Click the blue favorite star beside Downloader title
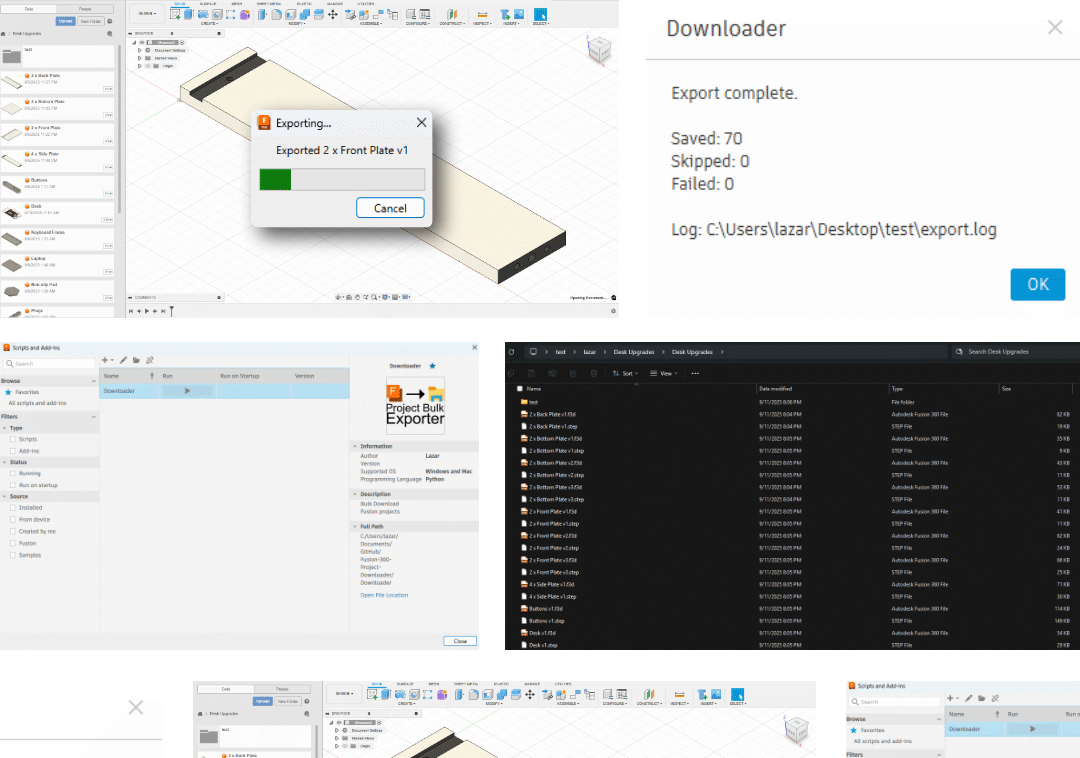 [x=432, y=366]
